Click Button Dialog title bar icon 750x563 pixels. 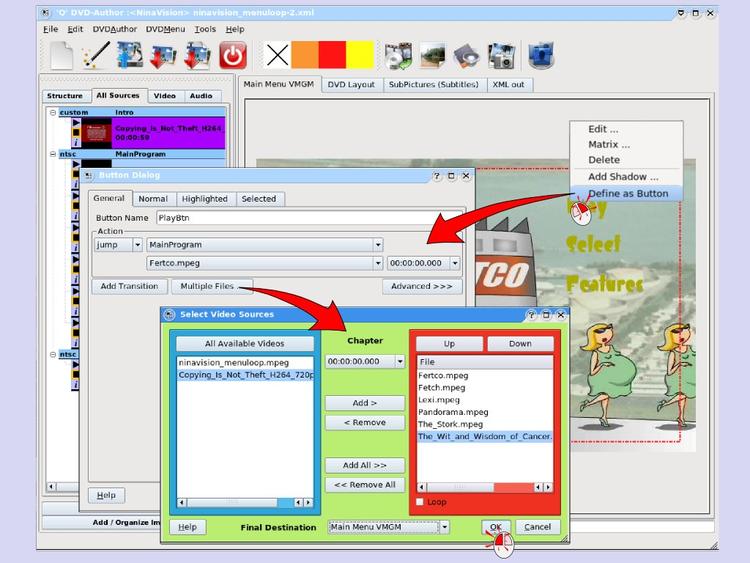click(88, 176)
